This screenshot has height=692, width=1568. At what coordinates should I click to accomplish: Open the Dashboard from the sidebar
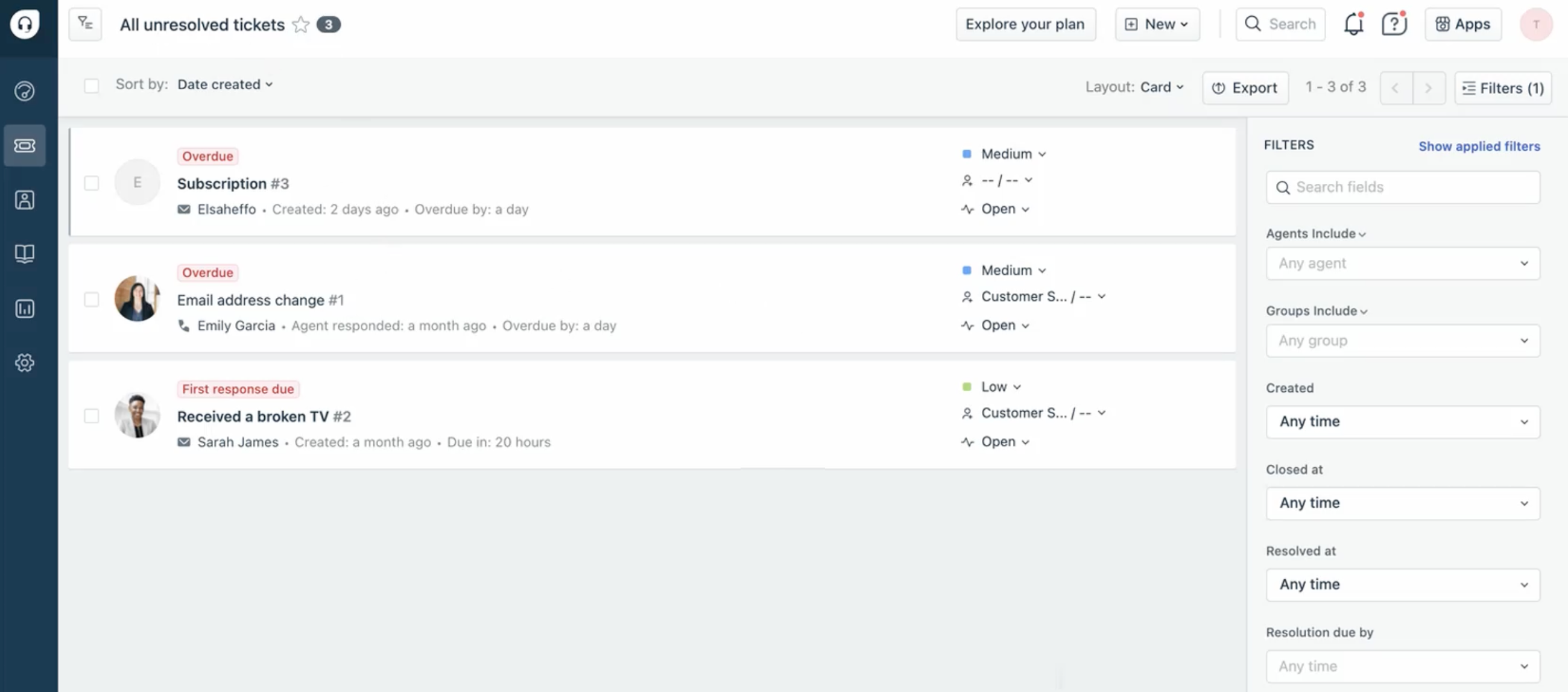coord(25,91)
